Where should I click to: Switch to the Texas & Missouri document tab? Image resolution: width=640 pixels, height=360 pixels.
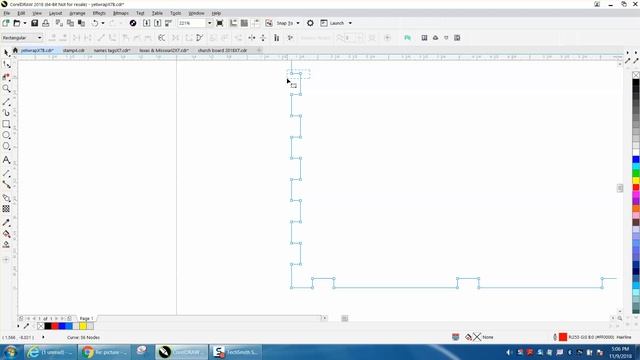pyautogui.click(x=164, y=51)
